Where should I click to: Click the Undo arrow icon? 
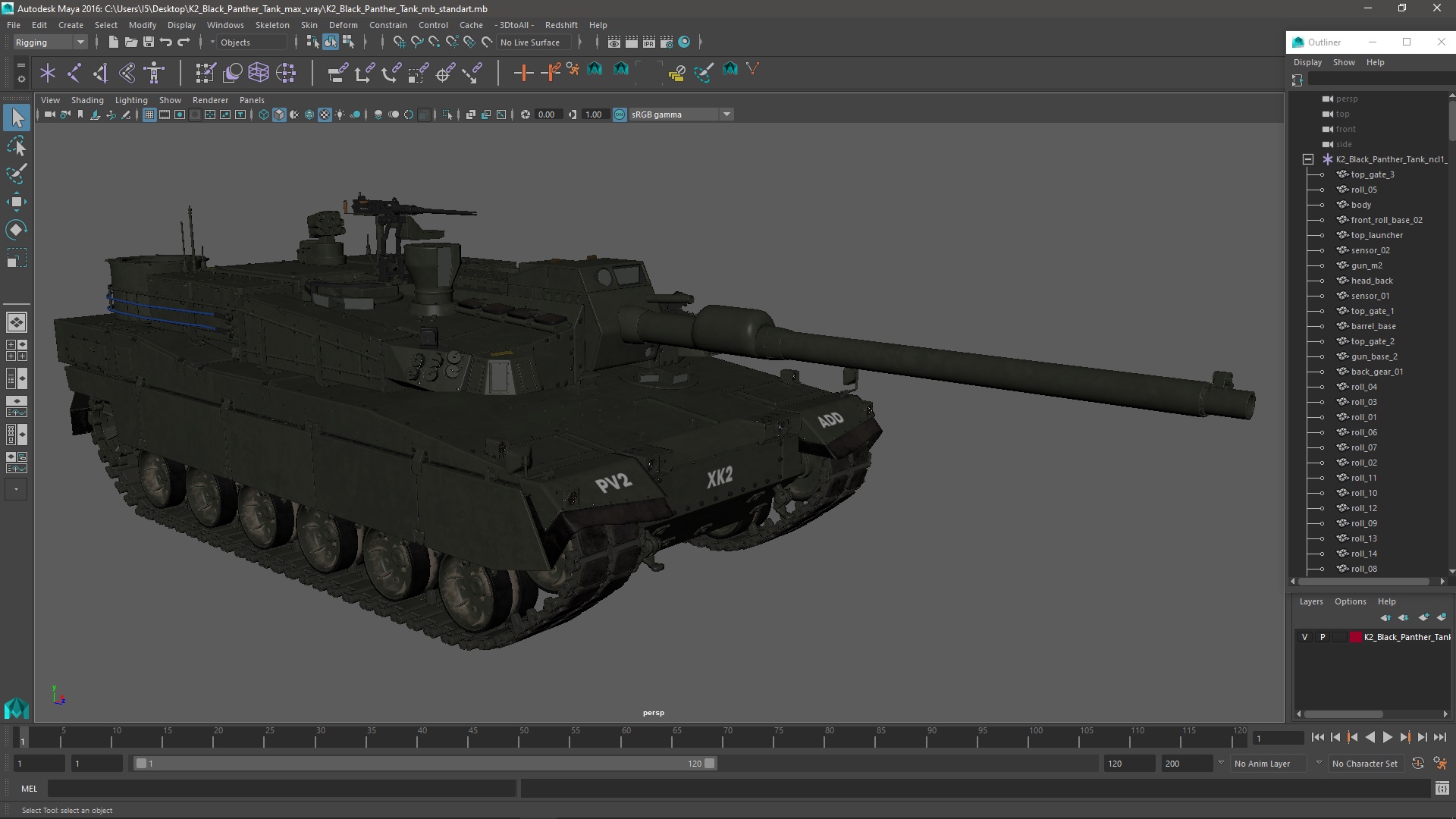coord(166,42)
